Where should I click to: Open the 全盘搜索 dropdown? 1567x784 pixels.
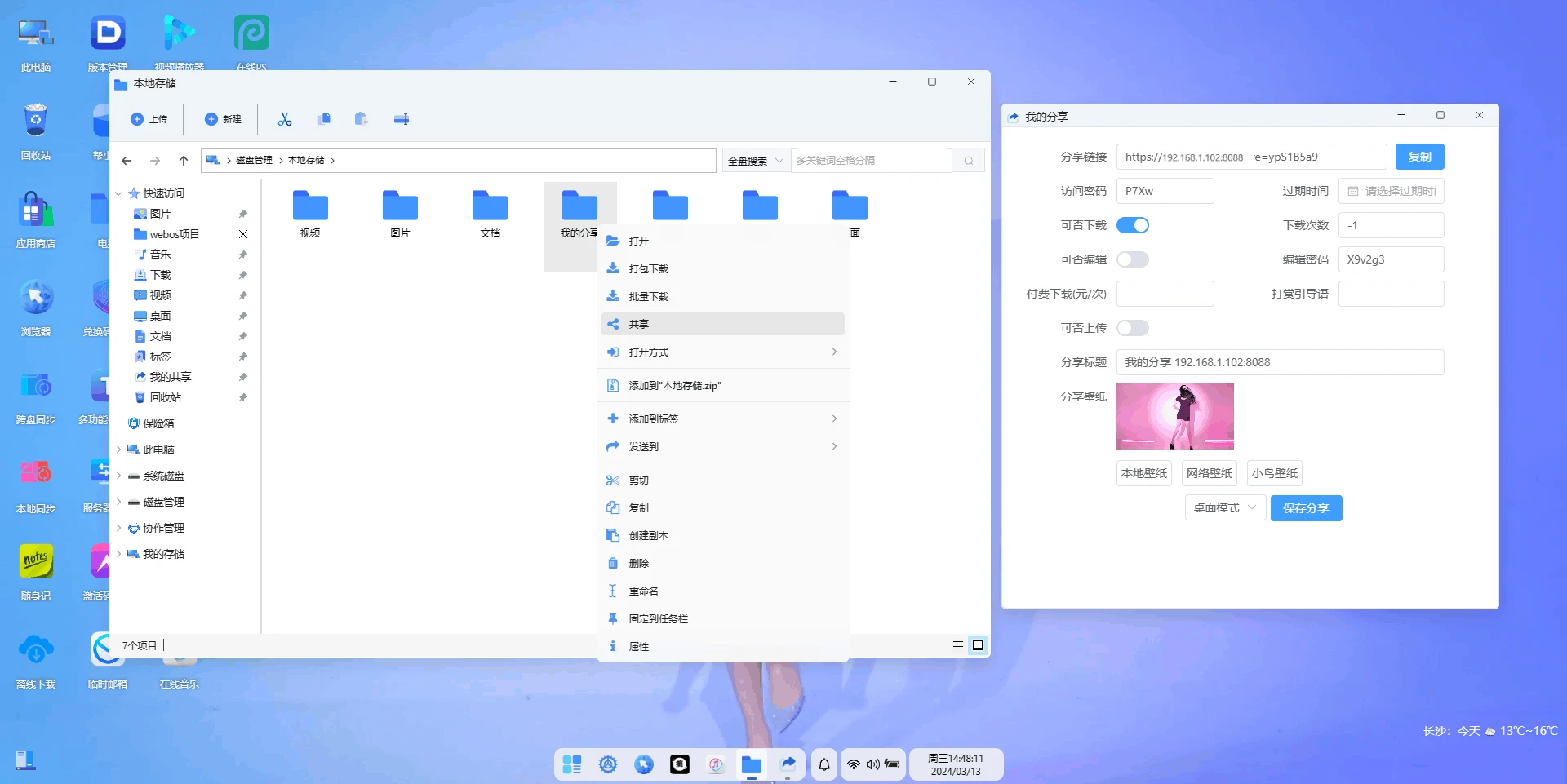[756, 161]
